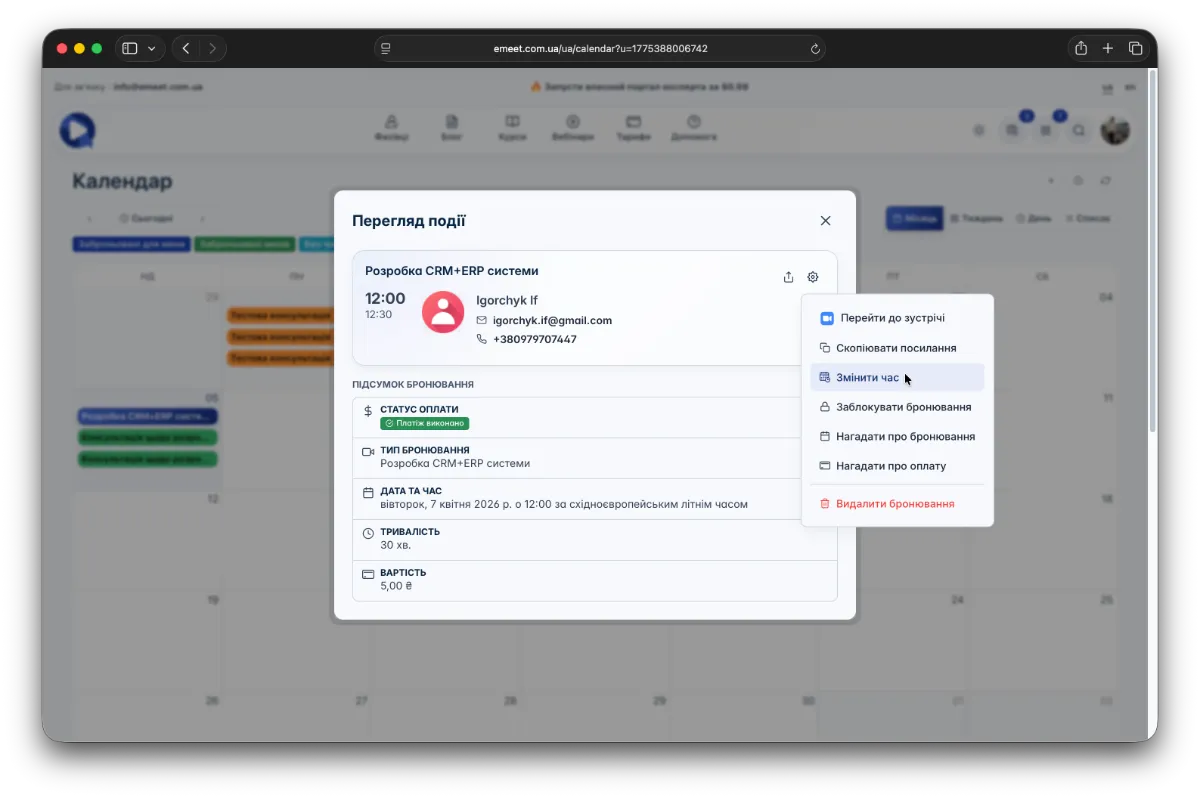
Task: Choose 'Нагадати про бронювання' option
Action: pos(905,436)
